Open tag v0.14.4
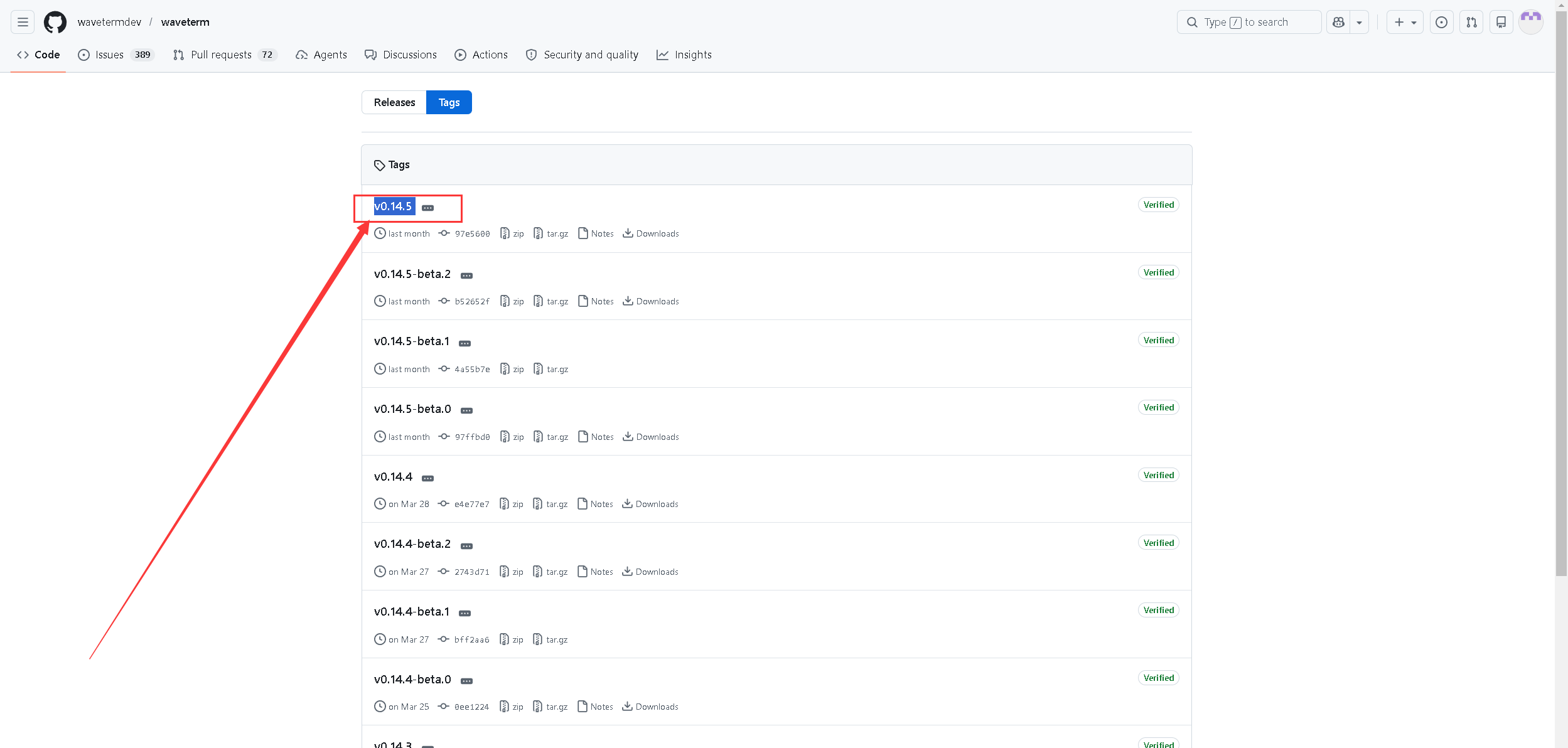Image resolution: width=1568 pixels, height=748 pixels. [x=394, y=477]
